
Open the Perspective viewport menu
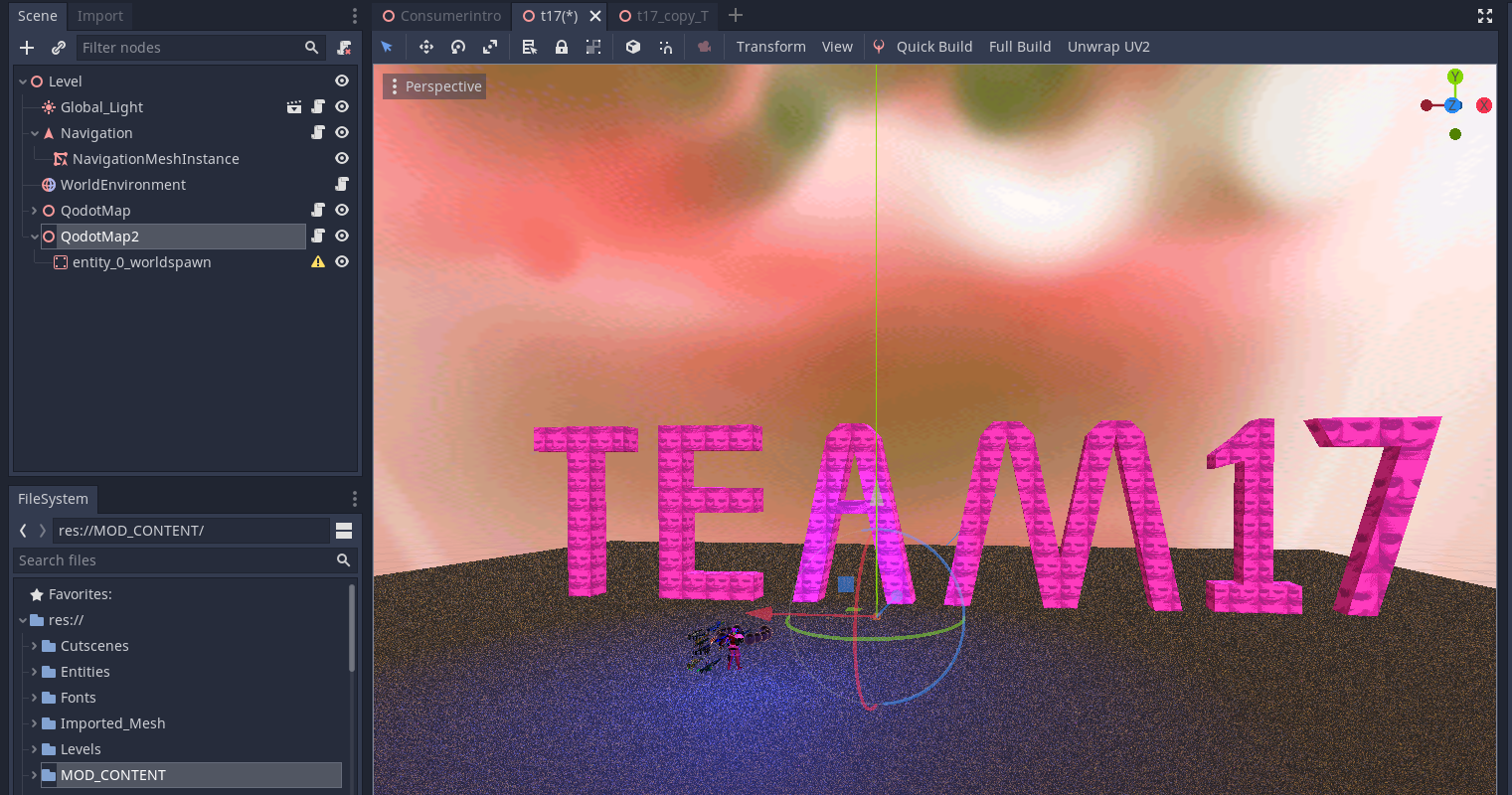435,86
